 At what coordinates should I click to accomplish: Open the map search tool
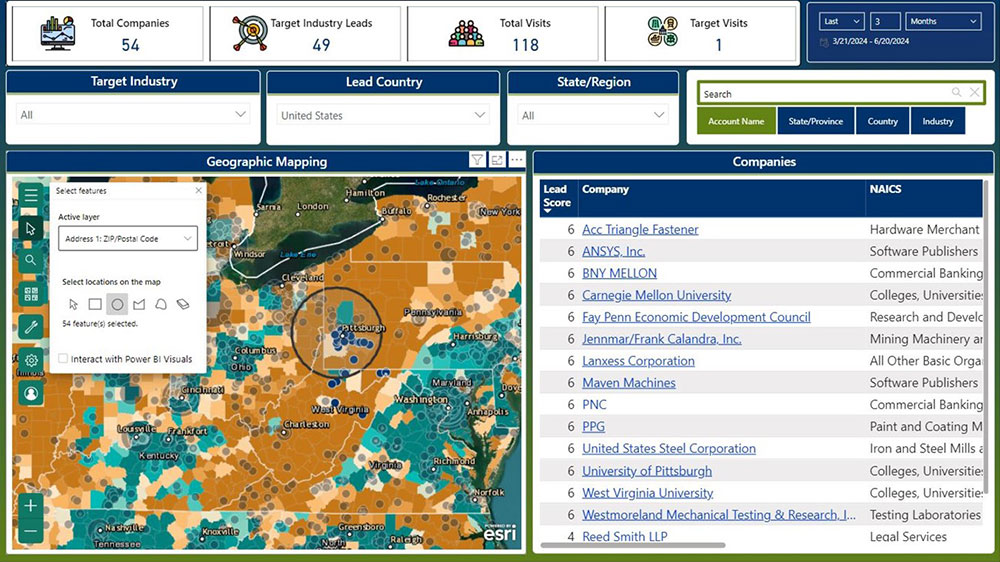31,261
